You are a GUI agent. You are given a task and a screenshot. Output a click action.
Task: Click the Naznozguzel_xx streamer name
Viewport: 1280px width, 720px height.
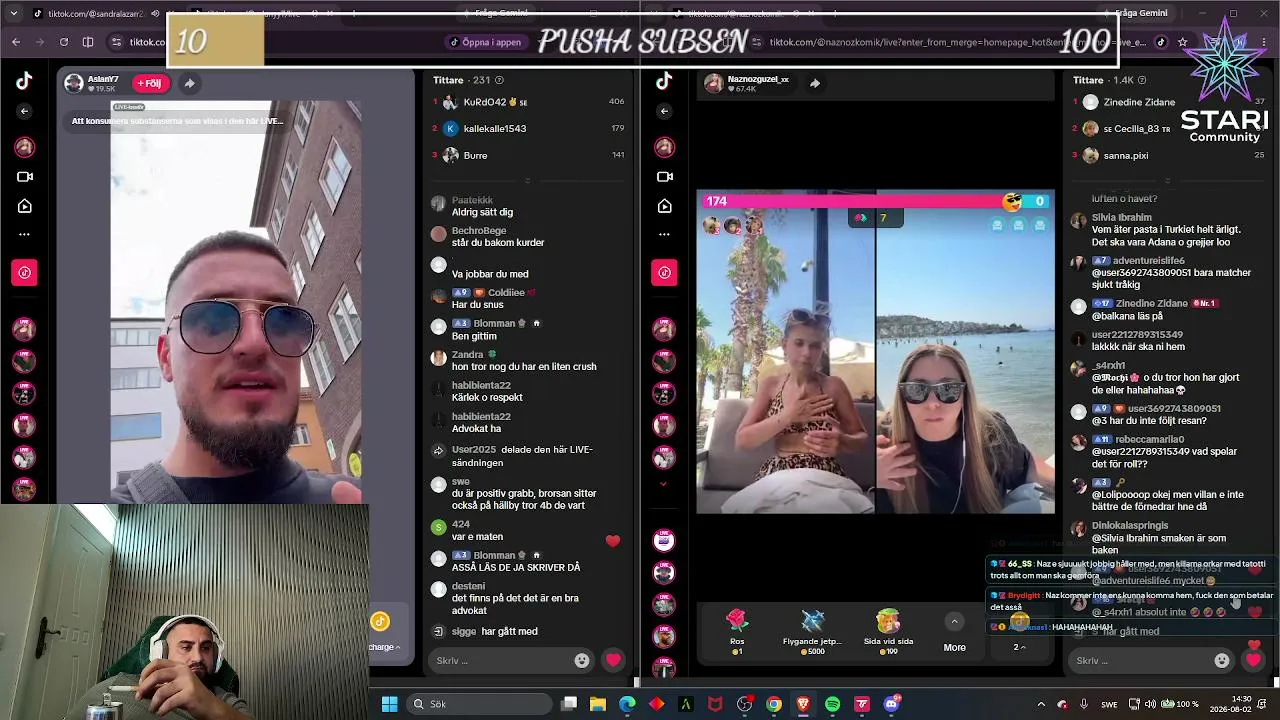click(758, 79)
